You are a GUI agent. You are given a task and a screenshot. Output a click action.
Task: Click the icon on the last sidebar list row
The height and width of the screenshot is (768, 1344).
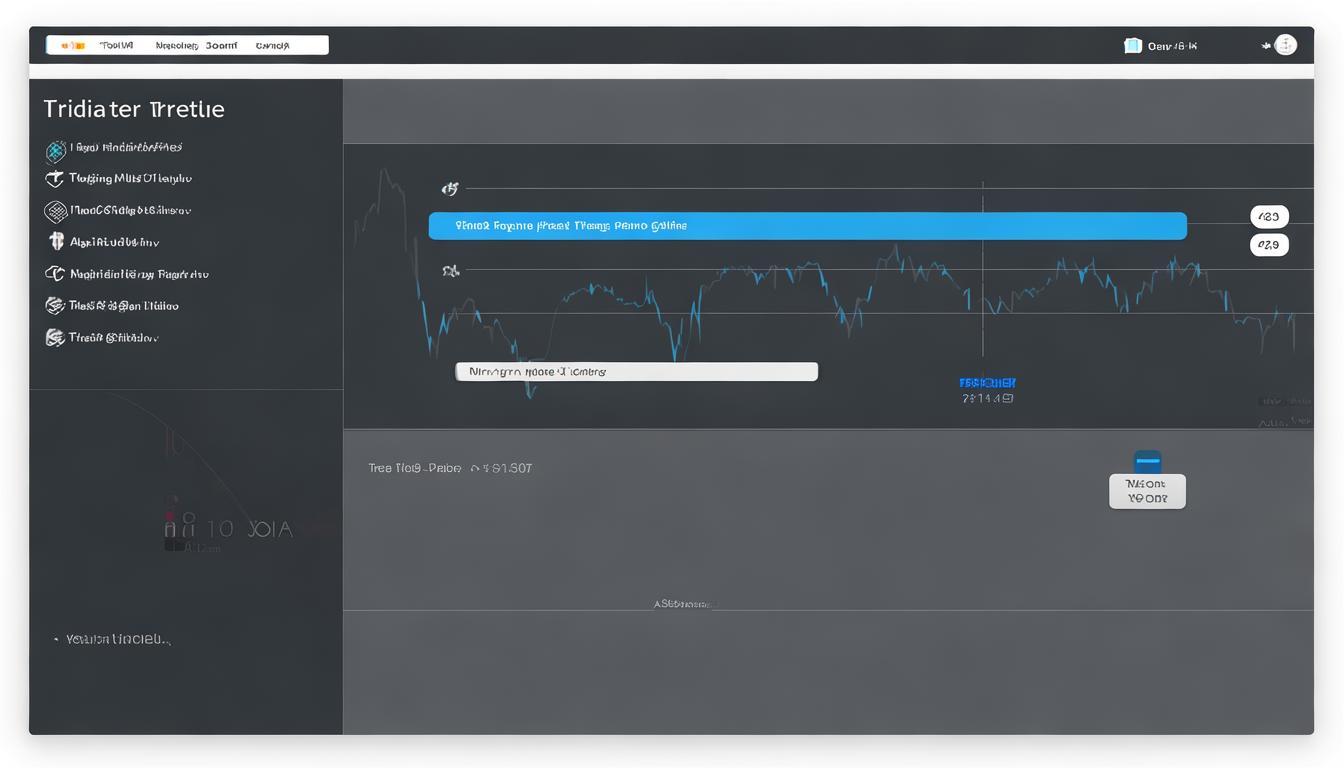pyautogui.click(x=55, y=338)
